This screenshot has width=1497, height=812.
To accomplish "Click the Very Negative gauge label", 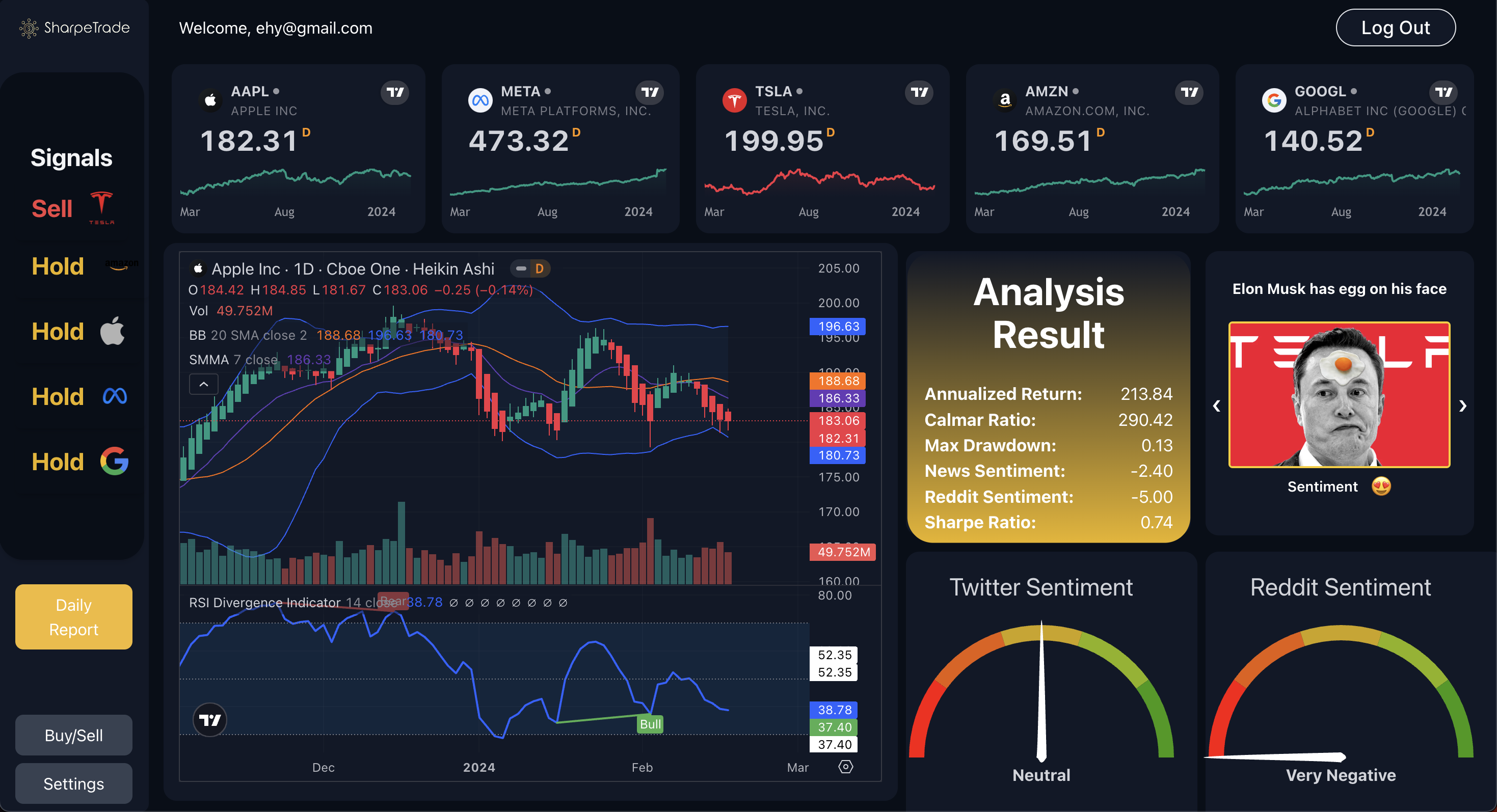I will [1340, 775].
